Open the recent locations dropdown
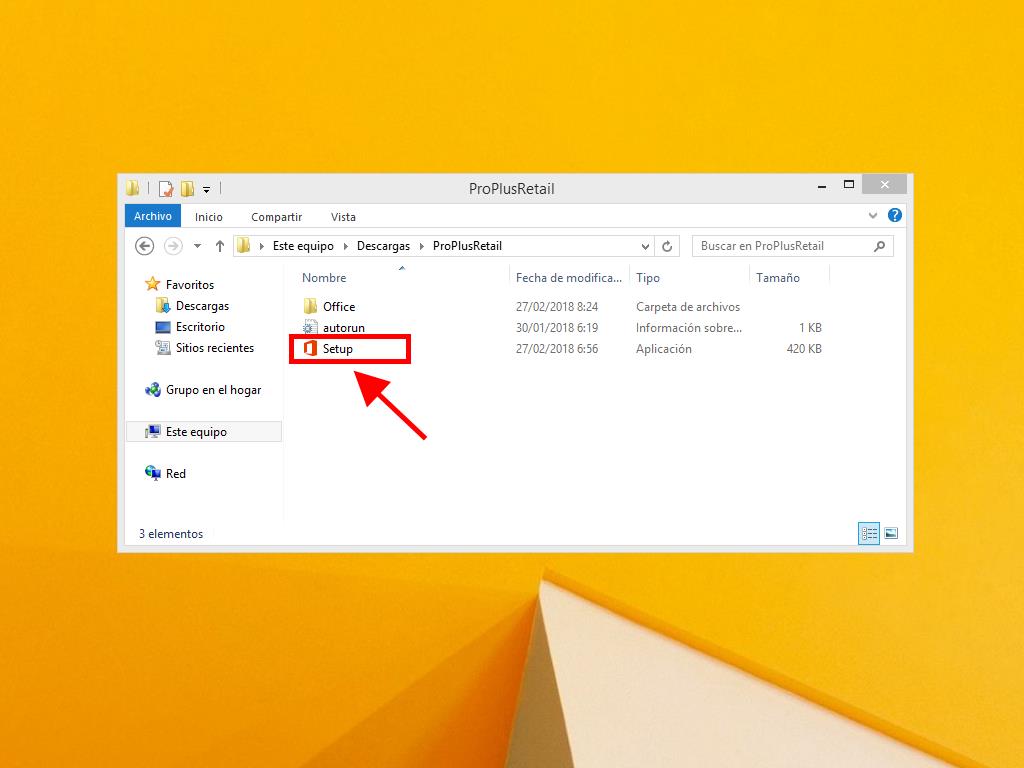 (197, 246)
